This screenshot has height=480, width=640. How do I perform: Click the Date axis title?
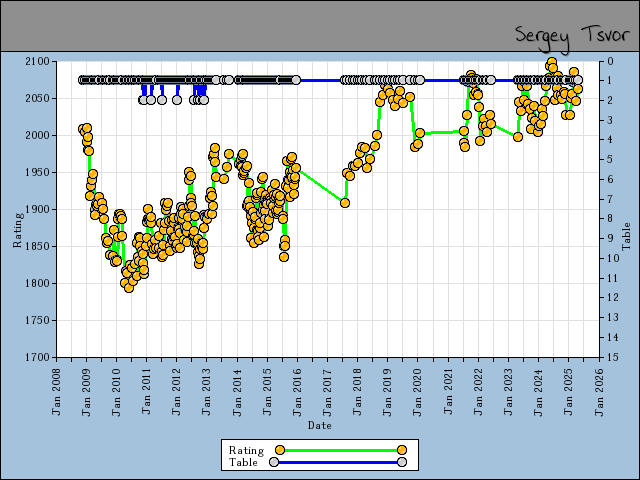[x=320, y=425]
